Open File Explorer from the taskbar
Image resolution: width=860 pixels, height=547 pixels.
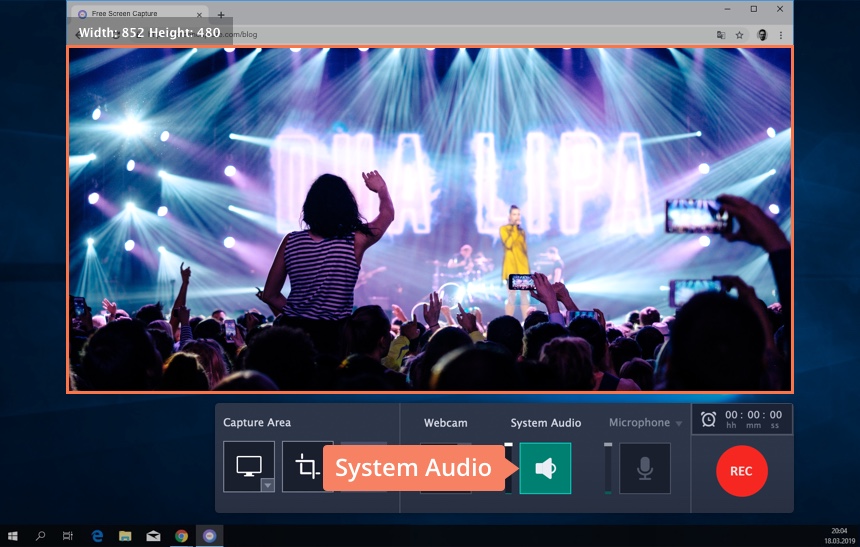(x=125, y=535)
